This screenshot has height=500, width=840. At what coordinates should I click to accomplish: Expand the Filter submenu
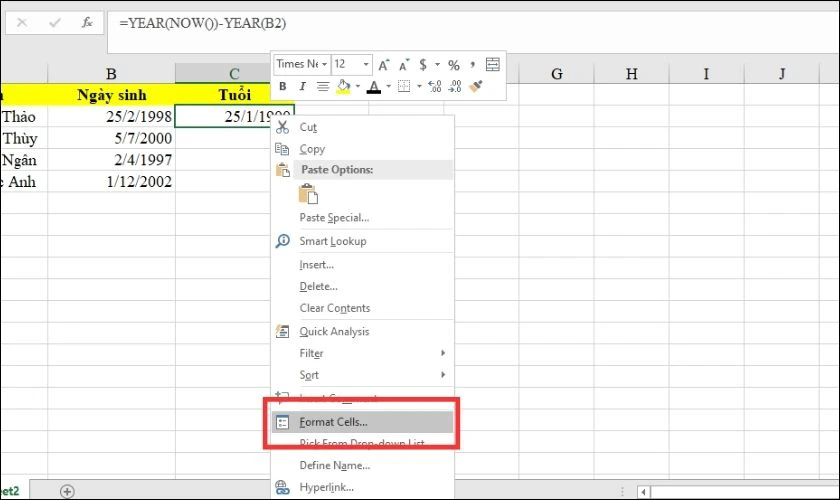point(362,353)
